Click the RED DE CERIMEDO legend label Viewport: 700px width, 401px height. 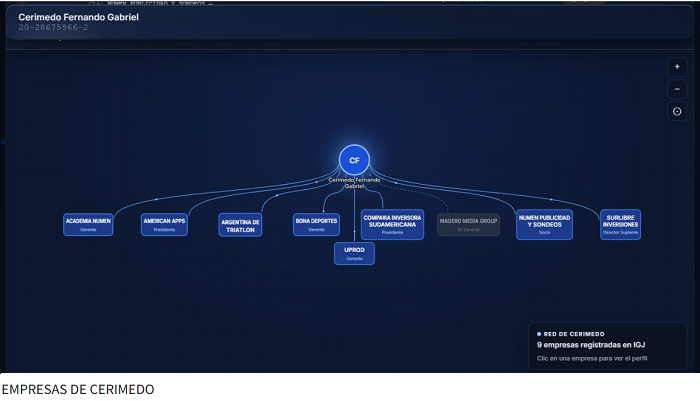pyautogui.click(x=574, y=334)
